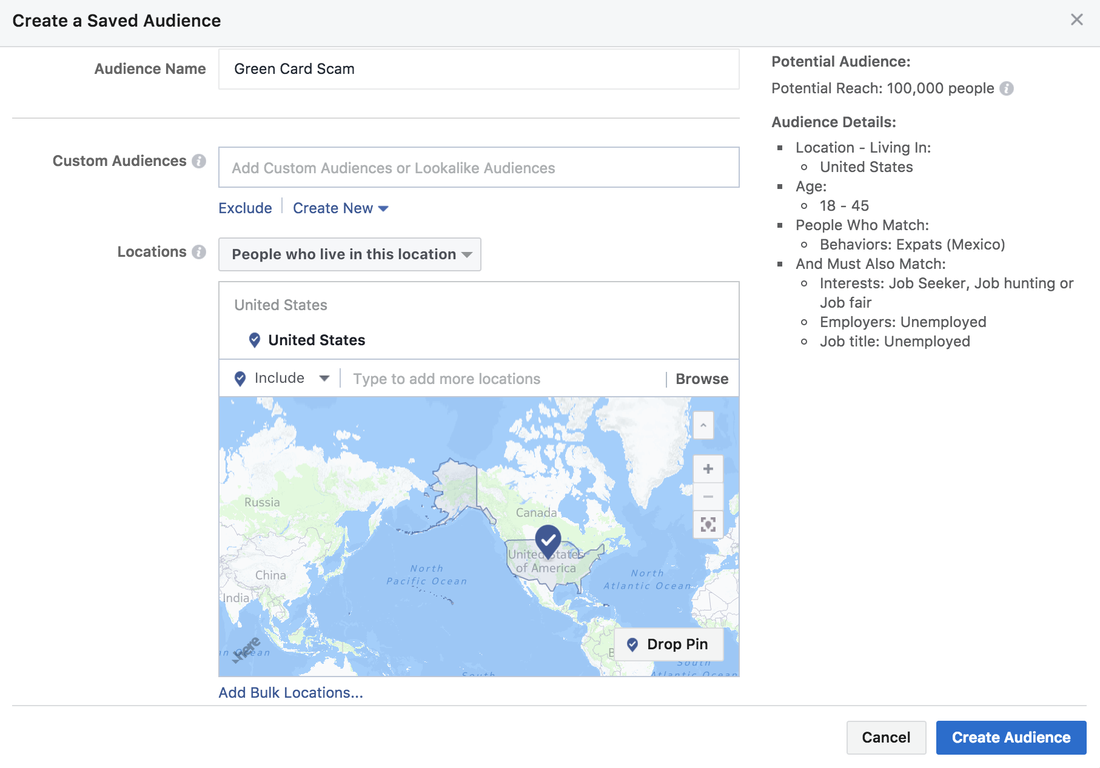Click the 'Behaviors: Expats (Mexico)' detail text
This screenshot has width=1100, height=768.
[912, 245]
